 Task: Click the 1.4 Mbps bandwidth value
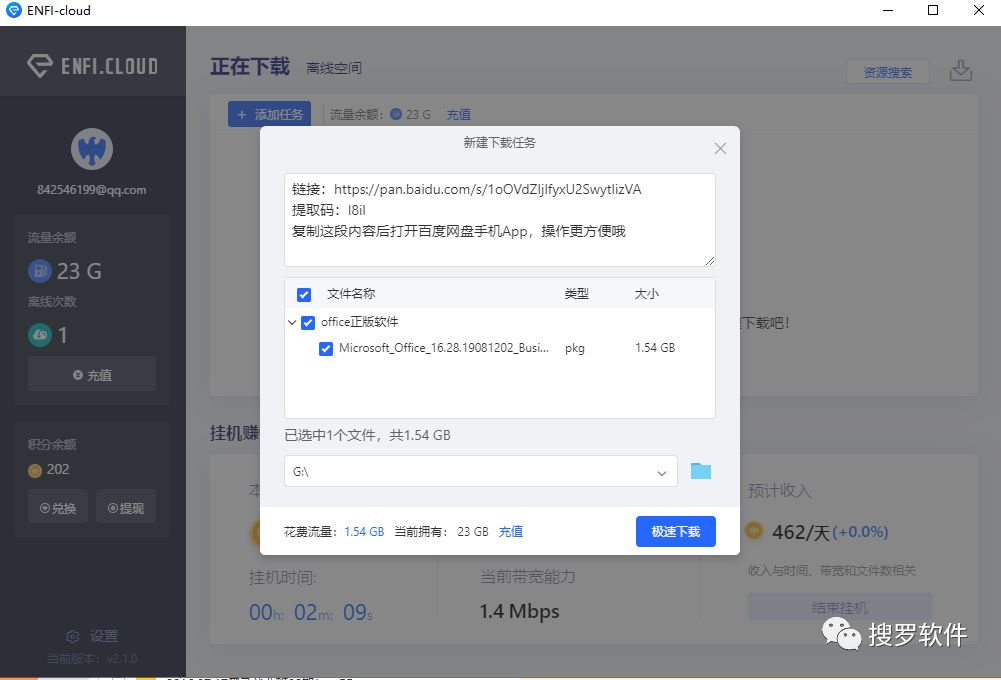pos(520,612)
